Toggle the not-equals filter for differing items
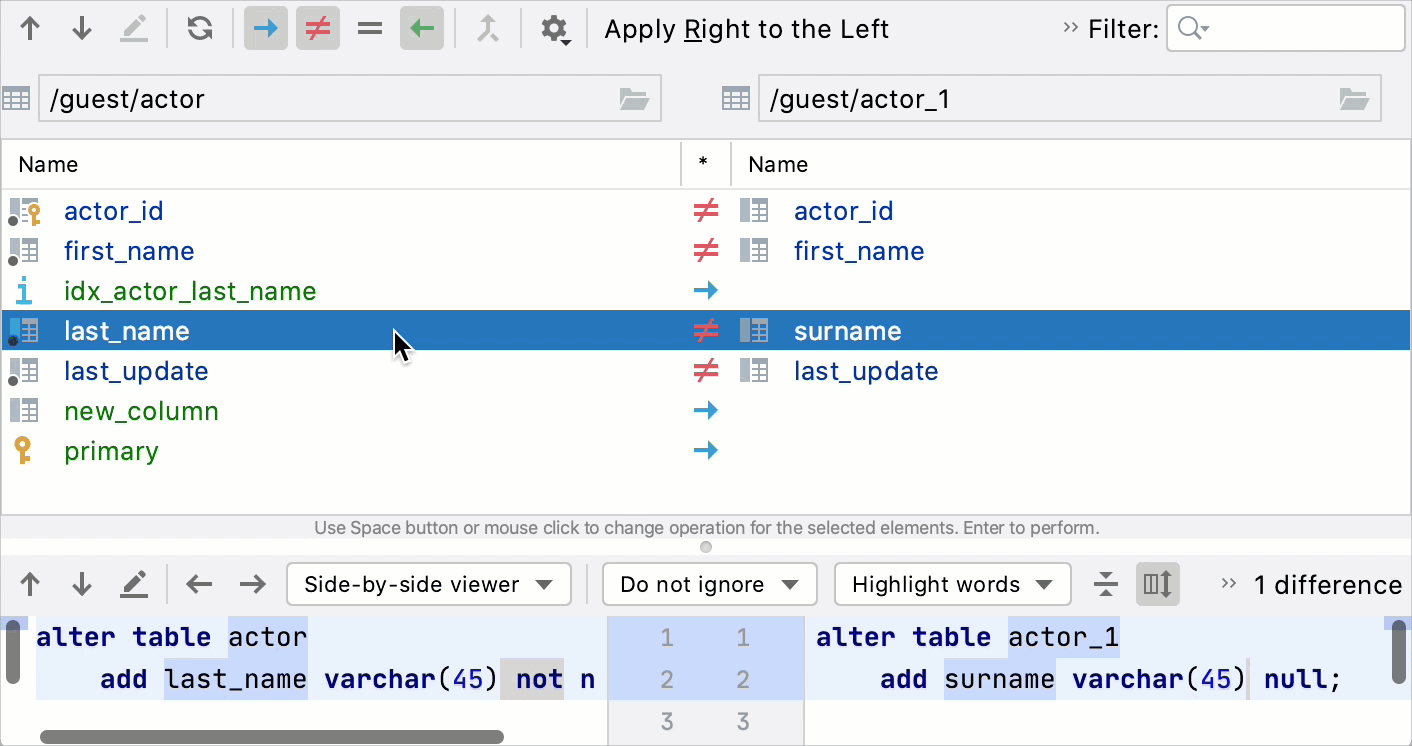 [x=317, y=28]
